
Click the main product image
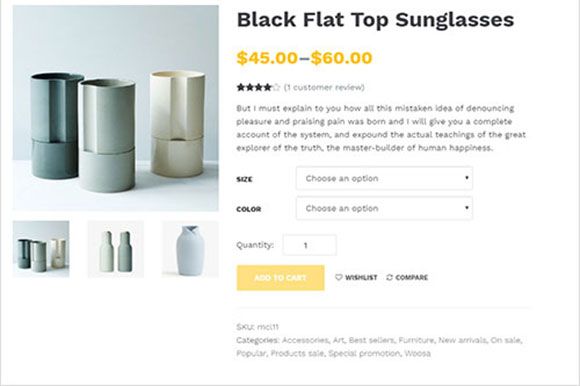coord(116,108)
